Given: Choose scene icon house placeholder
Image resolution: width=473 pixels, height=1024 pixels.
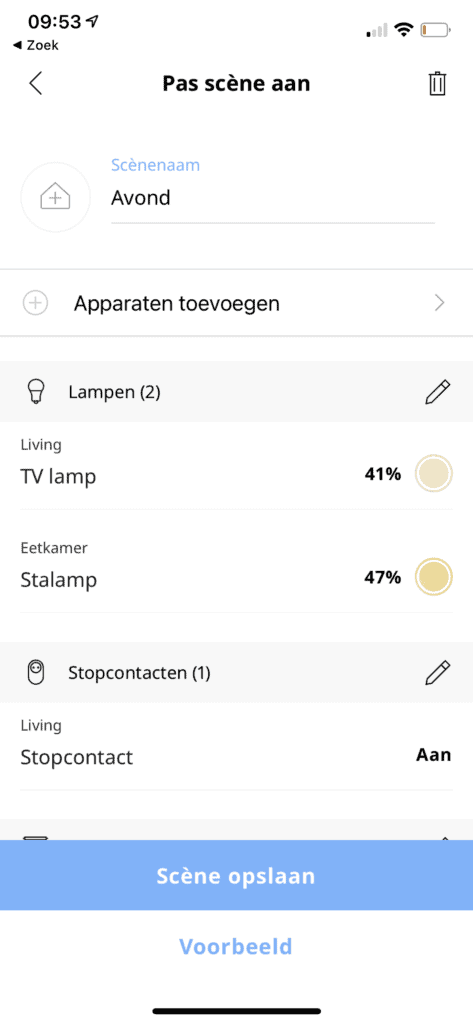Looking at the screenshot, I should pyautogui.click(x=56, y=197).
